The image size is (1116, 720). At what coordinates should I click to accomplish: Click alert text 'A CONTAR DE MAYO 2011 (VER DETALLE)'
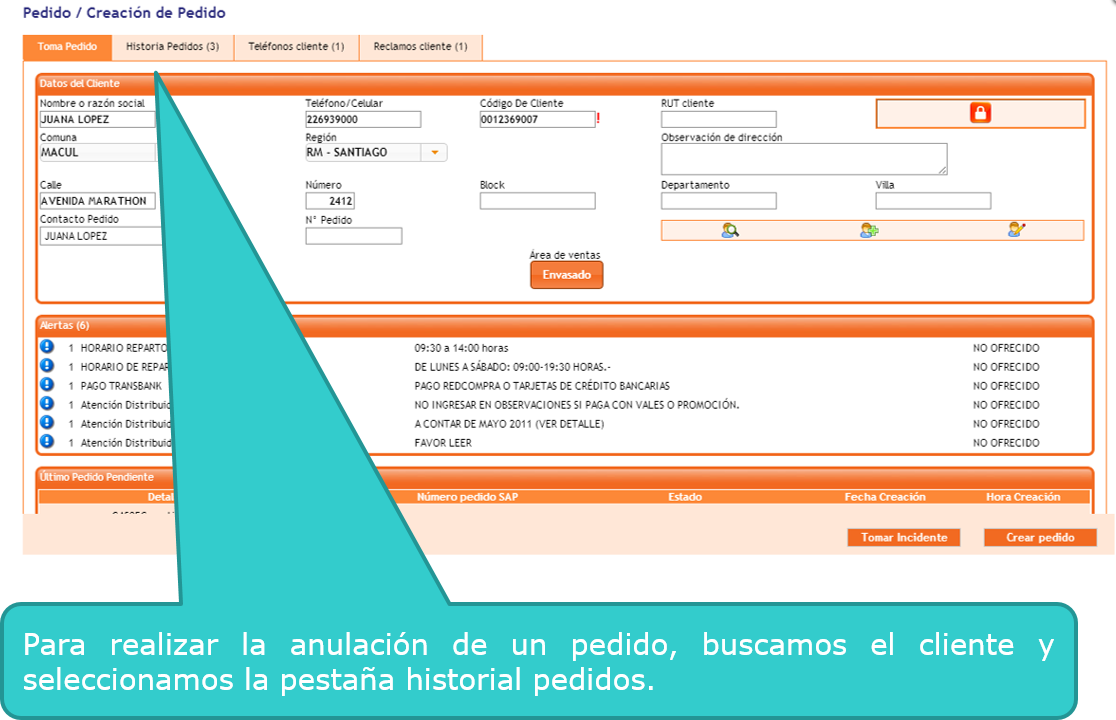pyautogui.click(x=509, y=423)
